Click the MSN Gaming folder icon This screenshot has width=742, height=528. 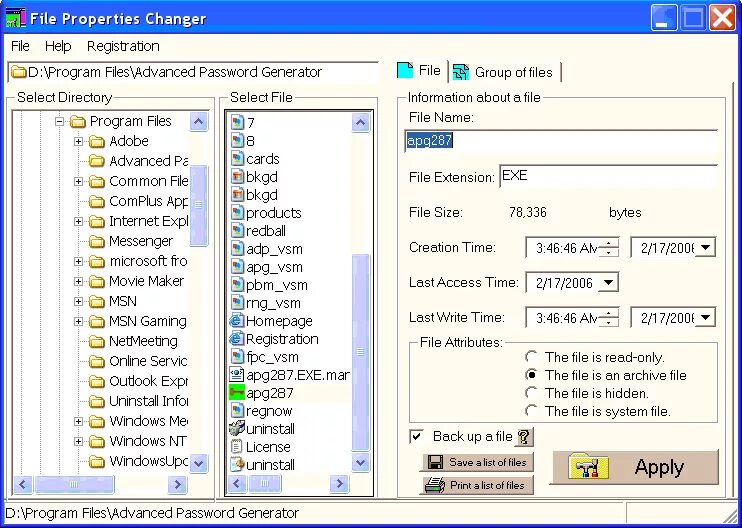pyautogui.click(x=97, y=321)
